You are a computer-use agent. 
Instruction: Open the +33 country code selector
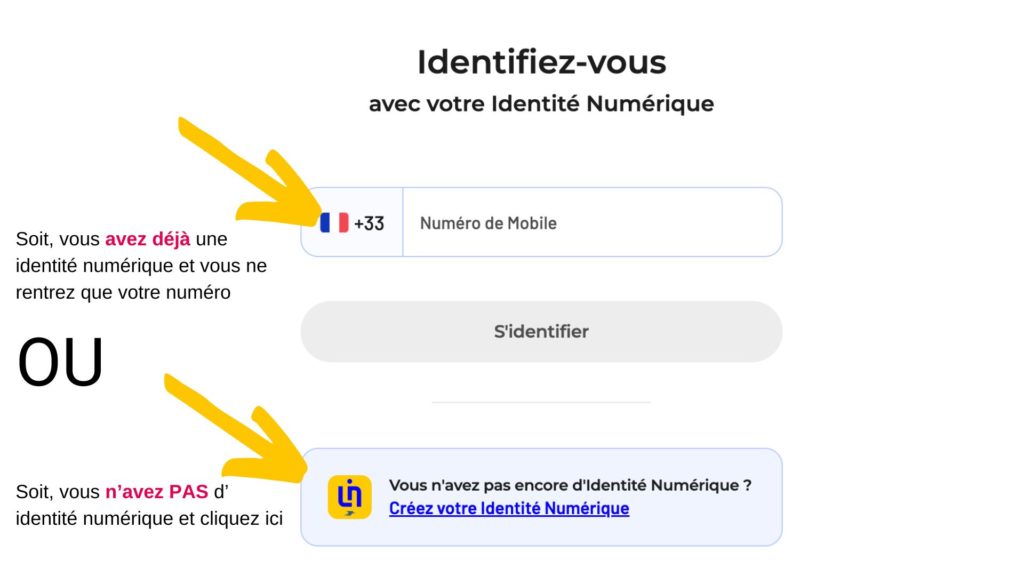(352, 223)
